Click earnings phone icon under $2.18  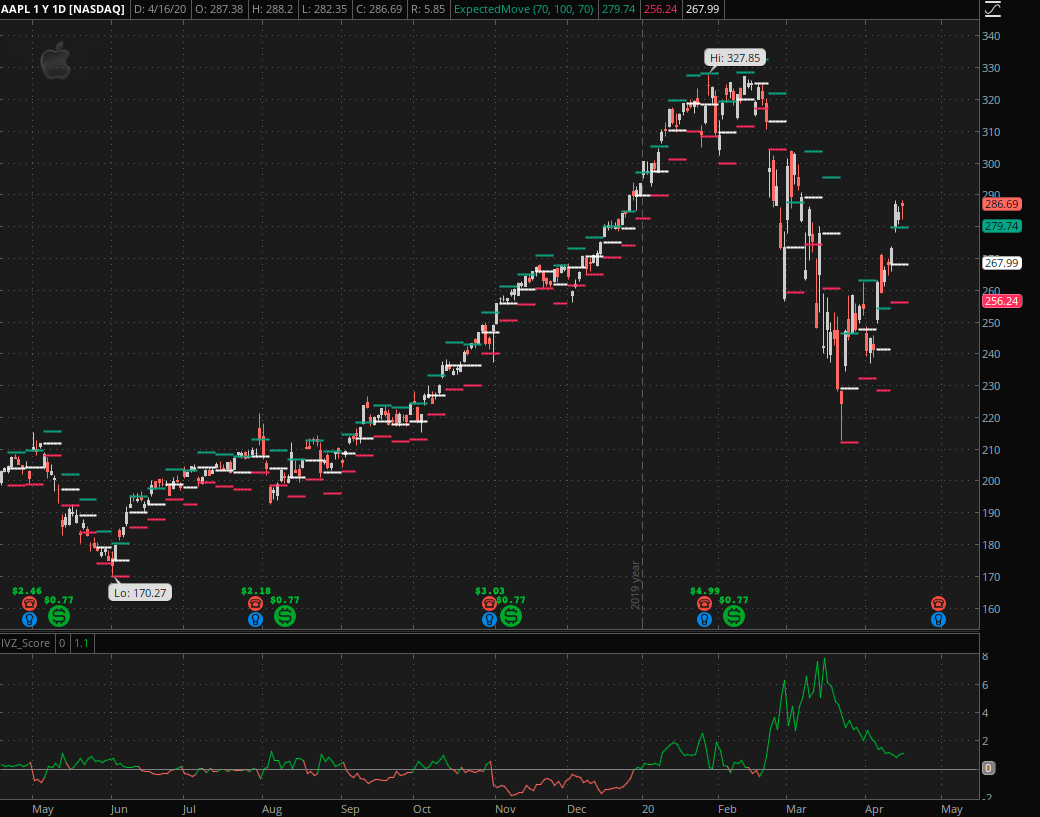[x=255, y=603]
